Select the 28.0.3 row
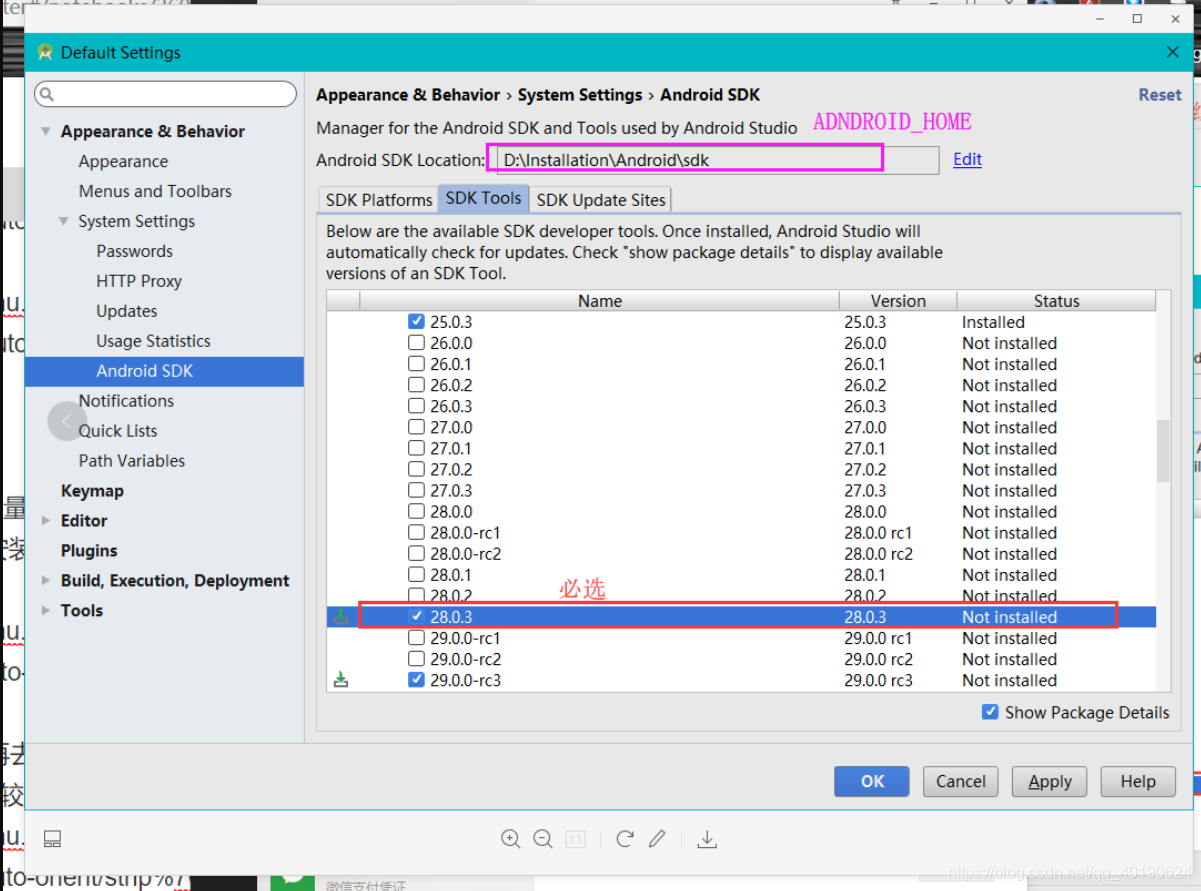Screen dimensions: 1201x891 point(741,617)
